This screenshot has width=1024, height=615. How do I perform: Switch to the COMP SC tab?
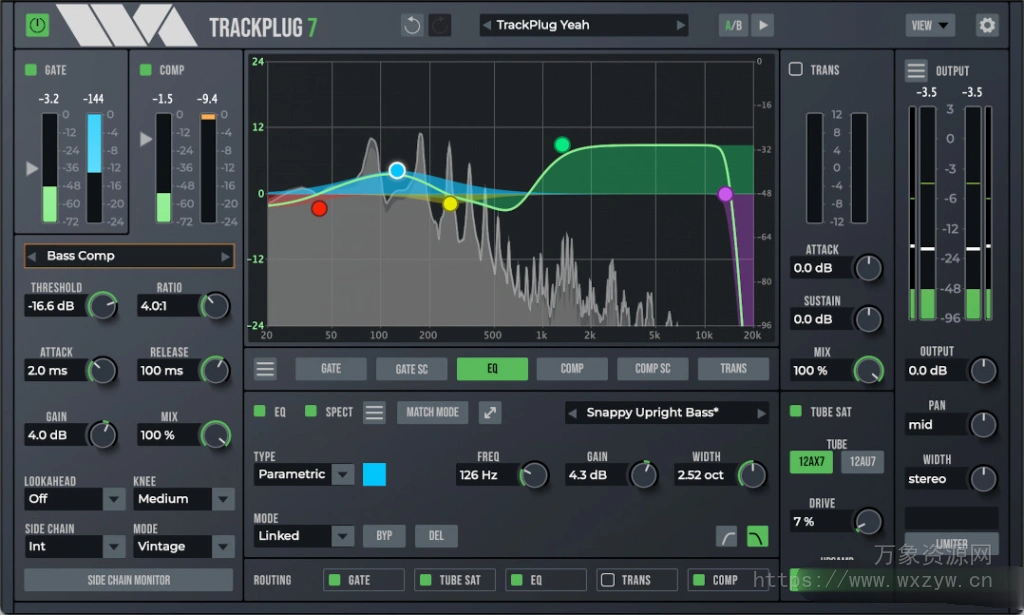pos(652,369)
